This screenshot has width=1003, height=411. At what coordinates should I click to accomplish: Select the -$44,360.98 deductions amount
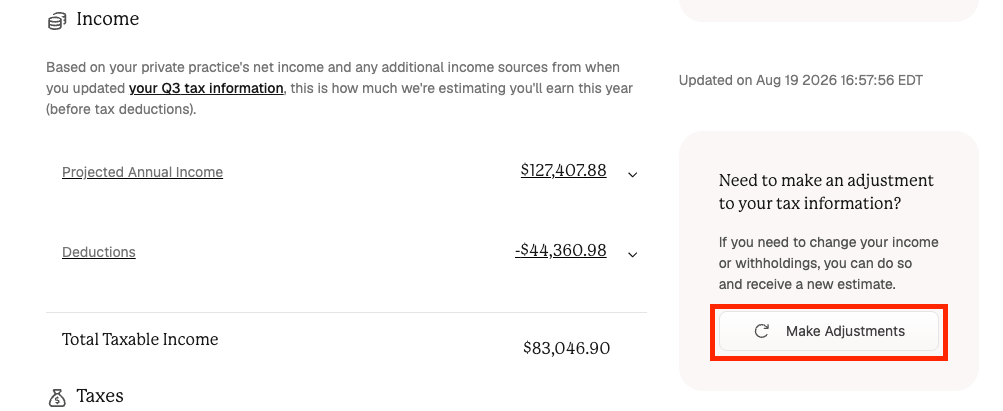560,250
